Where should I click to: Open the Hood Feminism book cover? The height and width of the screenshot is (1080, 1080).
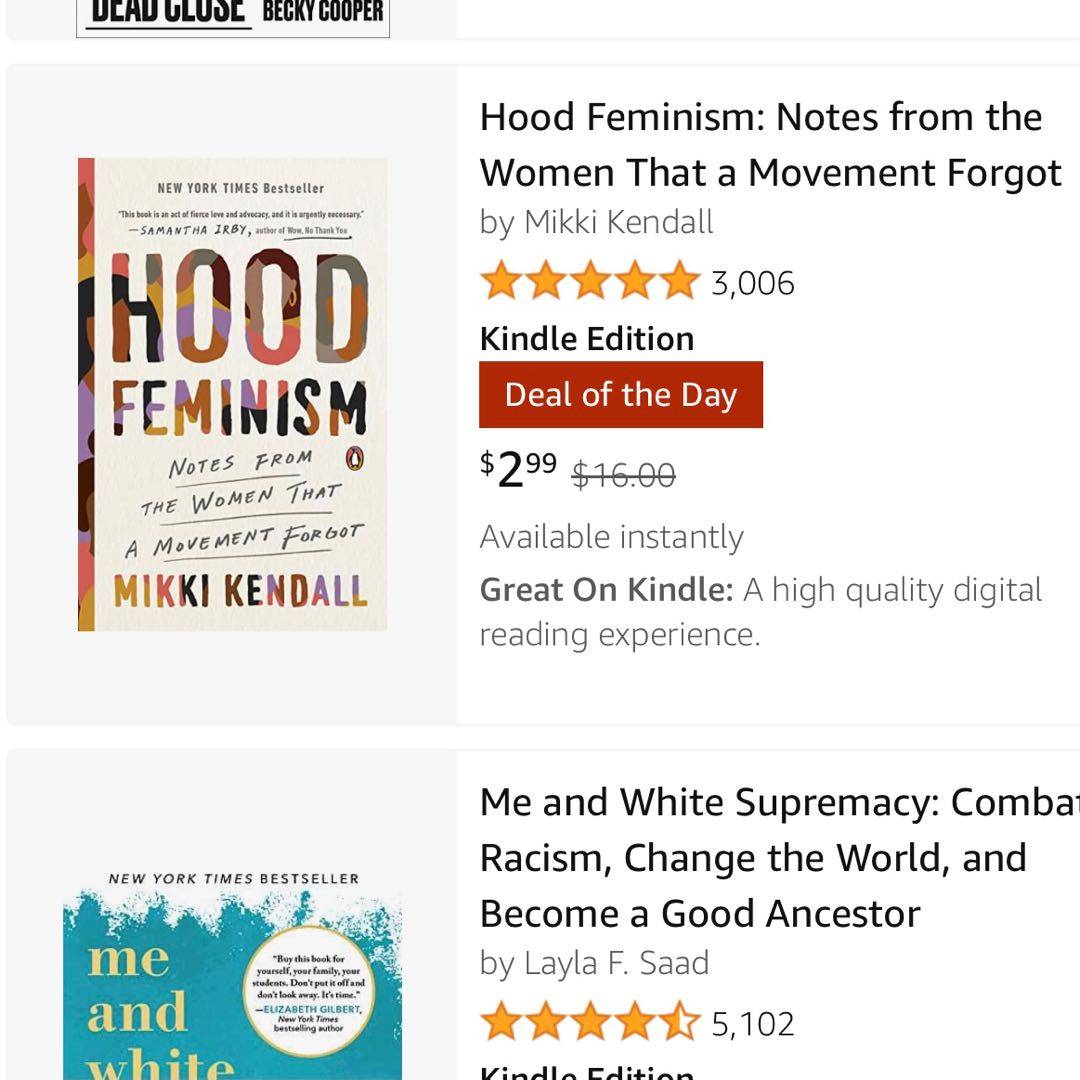[233, 394]
